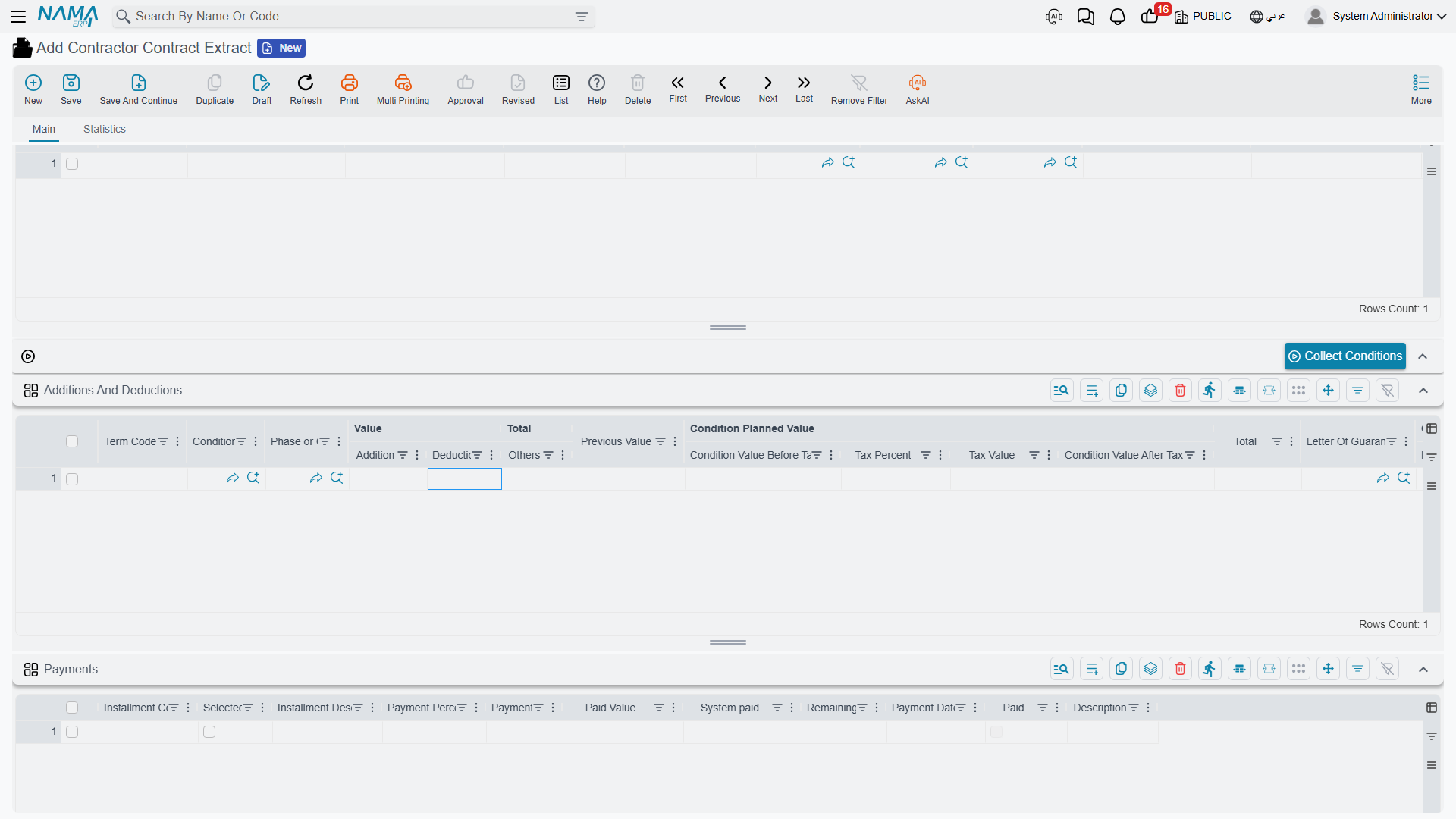Screen dimensions: 1456x819
Task: Tick the row 1 checkbox in Additions And Deductions
Action: 72,479
